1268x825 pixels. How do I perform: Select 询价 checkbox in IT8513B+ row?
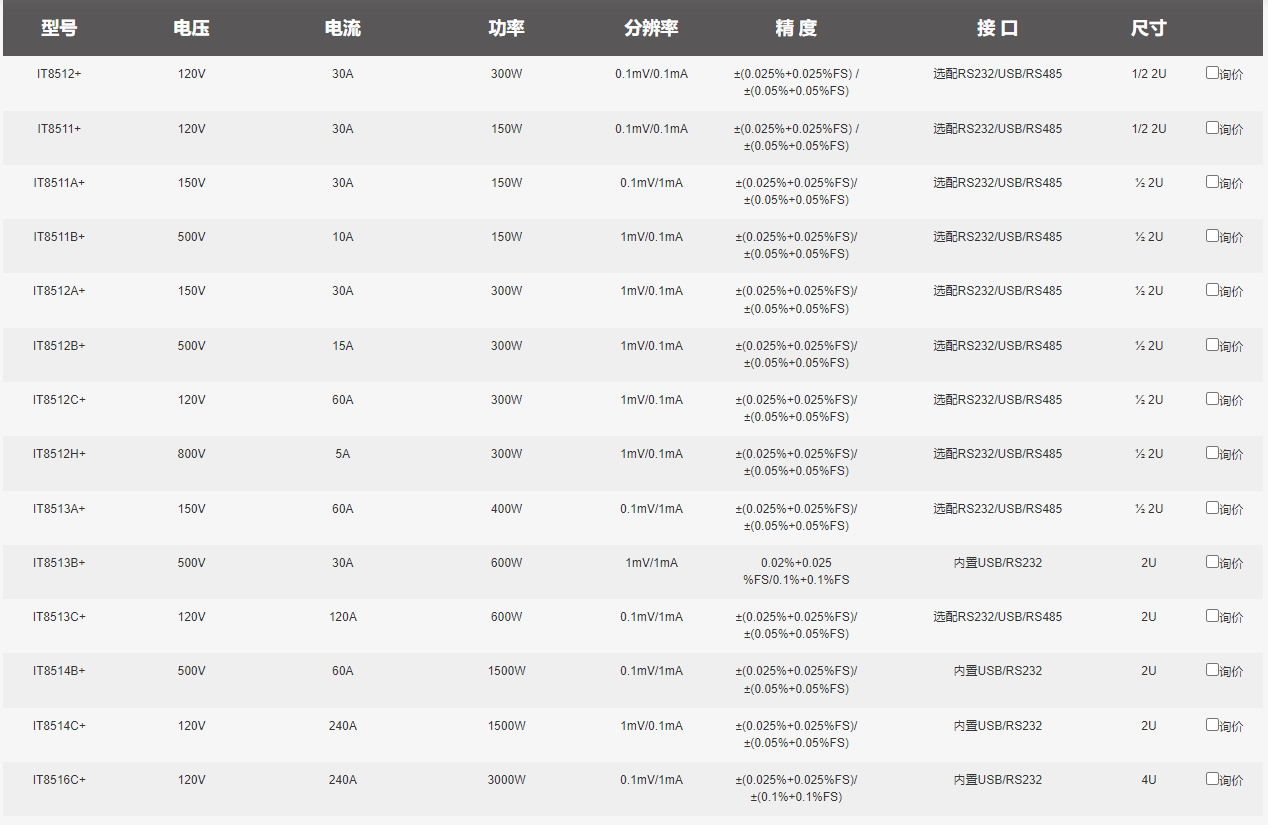[1212, 562]
